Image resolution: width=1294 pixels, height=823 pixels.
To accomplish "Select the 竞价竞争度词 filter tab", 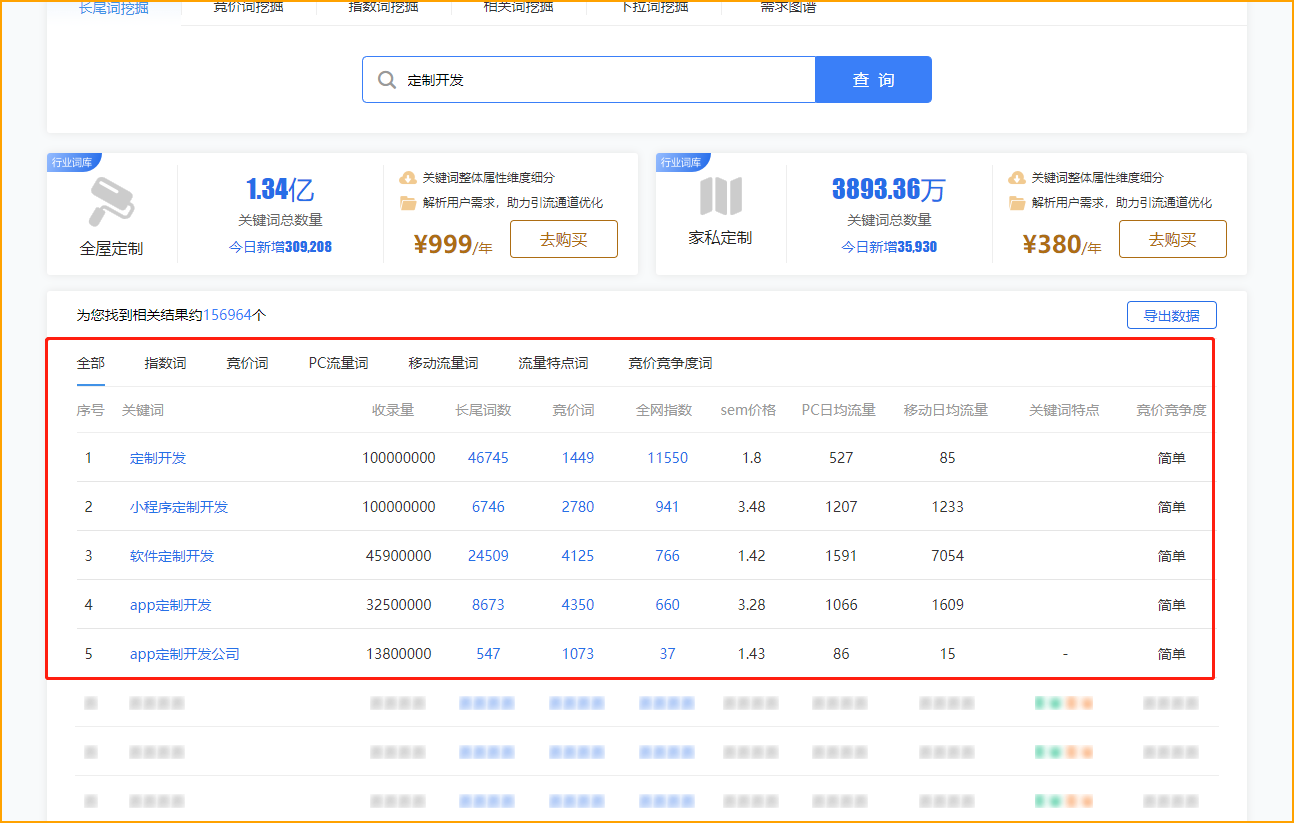I will [x=670, y=363].
